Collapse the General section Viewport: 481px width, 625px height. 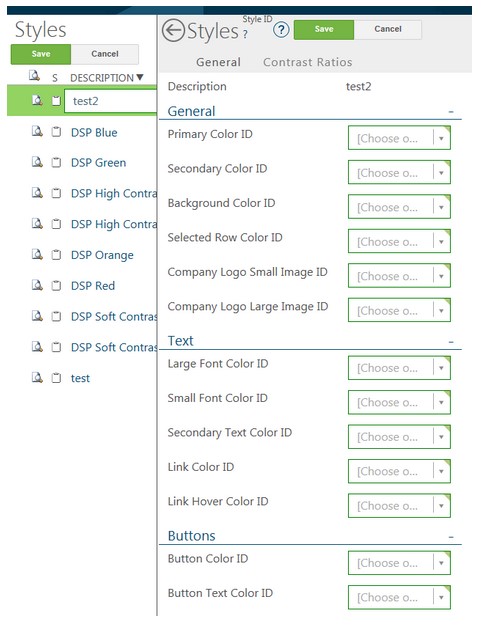451,112
